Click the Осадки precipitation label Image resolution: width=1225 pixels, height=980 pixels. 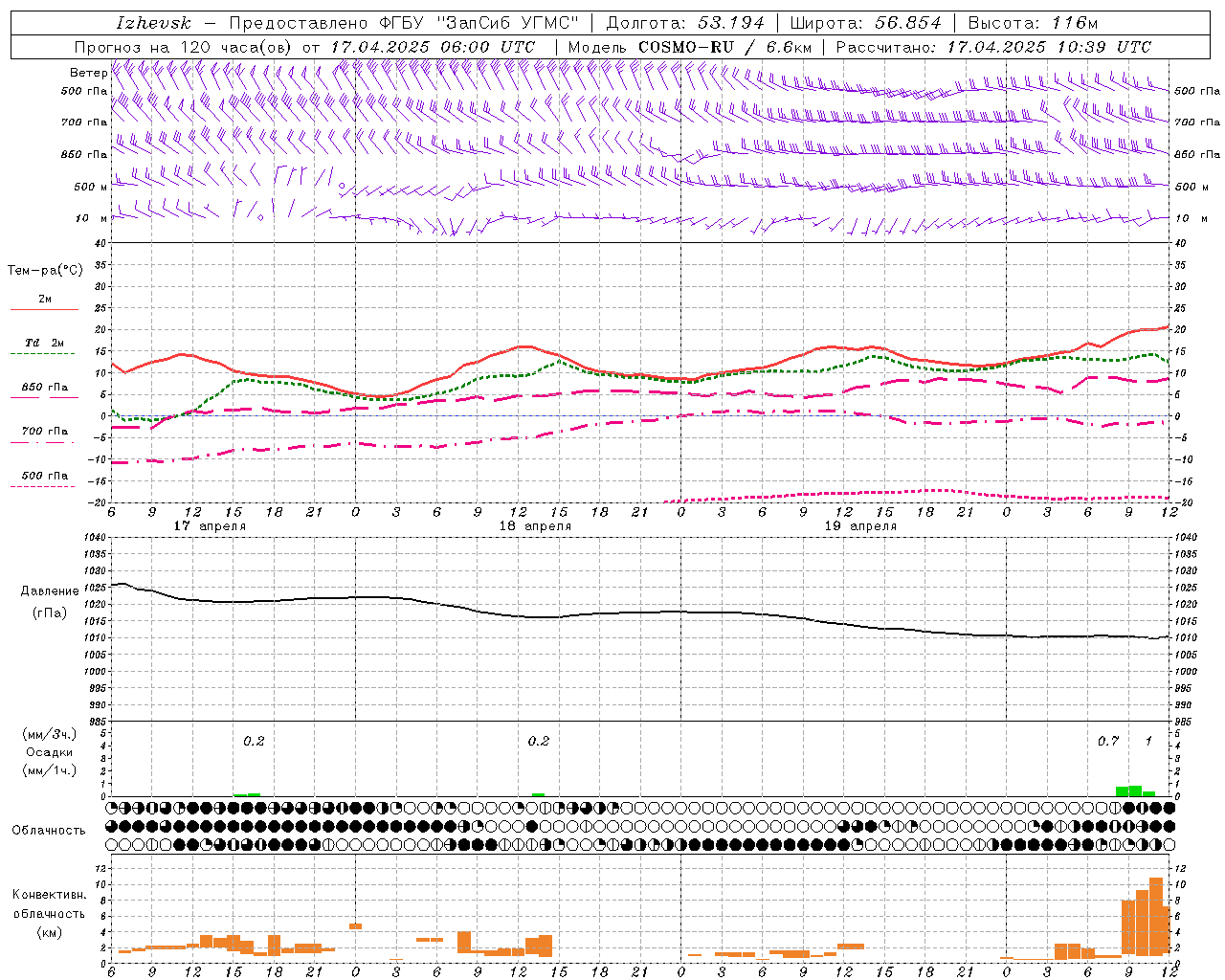pyautogui.click(x=50, y=752)
